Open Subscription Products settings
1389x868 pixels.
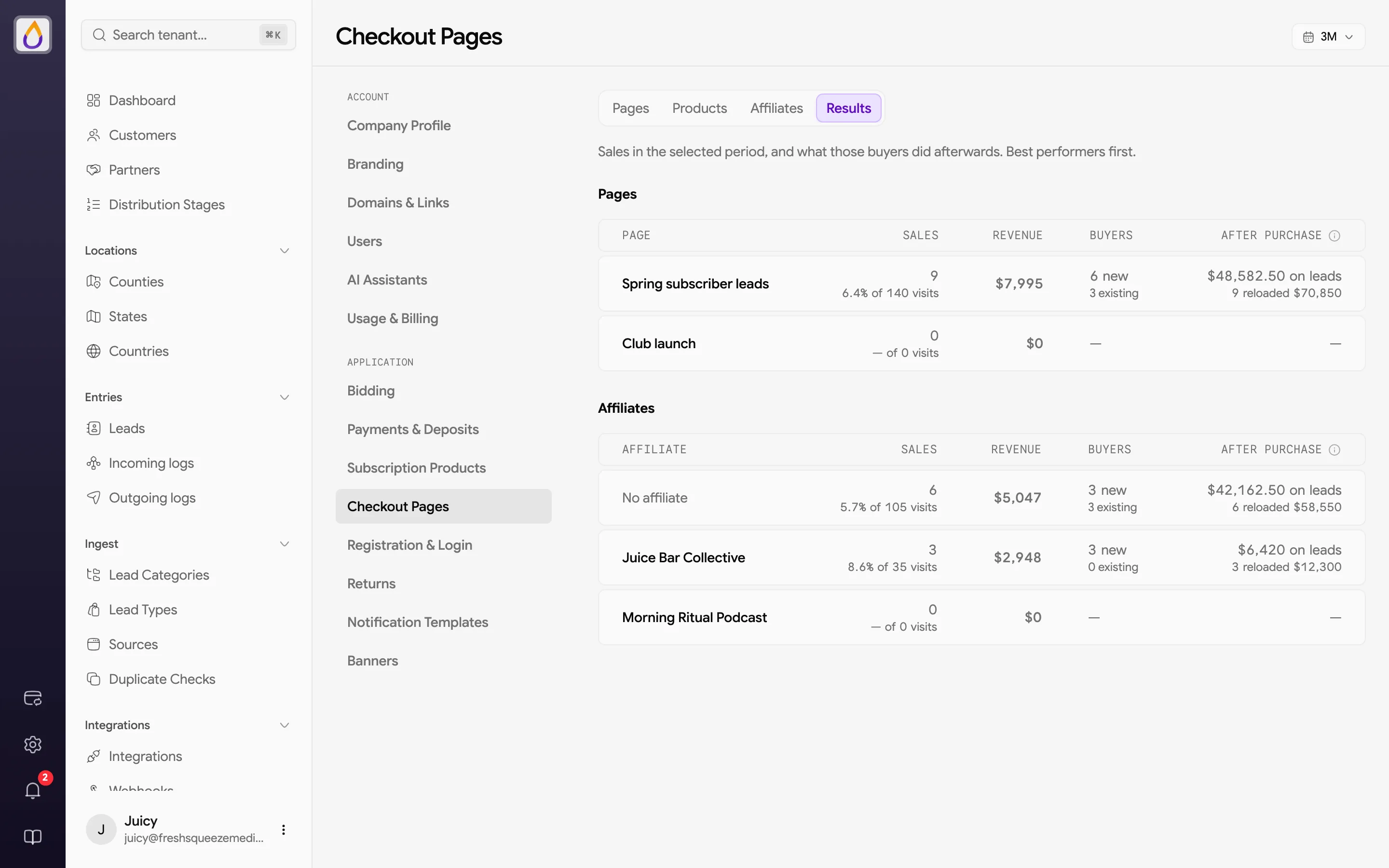(x=416, y=468)
